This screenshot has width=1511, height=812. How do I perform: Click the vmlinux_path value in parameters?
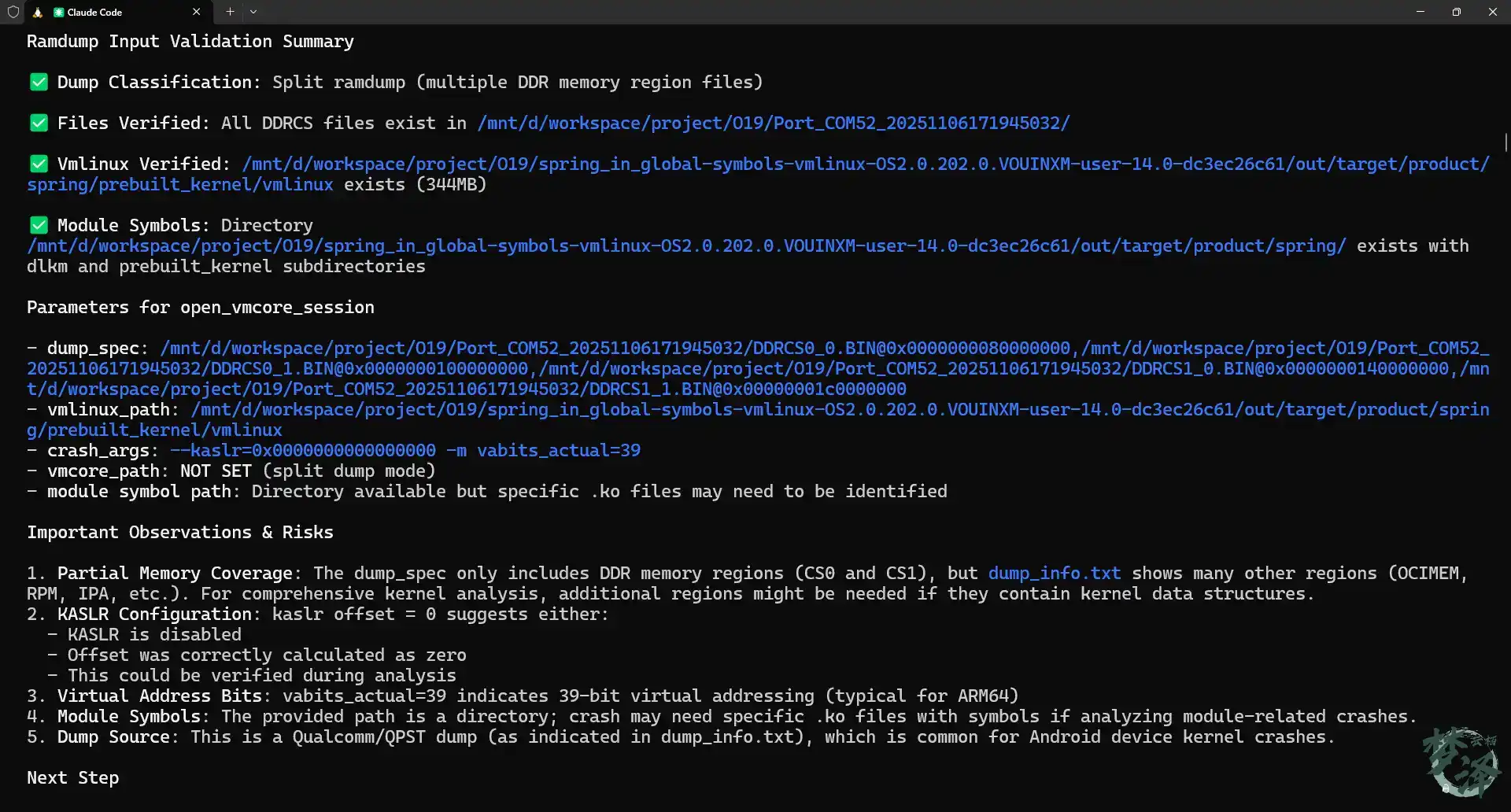point(839,410)
